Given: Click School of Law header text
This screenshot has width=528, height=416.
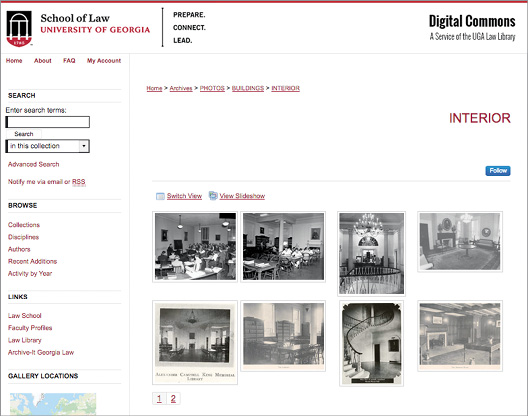Looking at the screenshot, I should (75, 18).
